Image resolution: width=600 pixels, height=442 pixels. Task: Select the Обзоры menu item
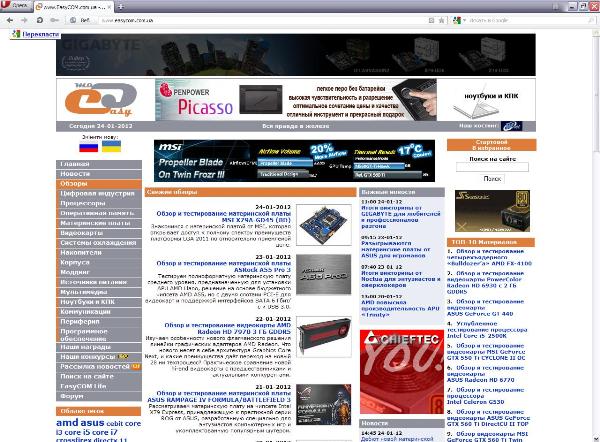pyautogui.click(x=99, y=184)
